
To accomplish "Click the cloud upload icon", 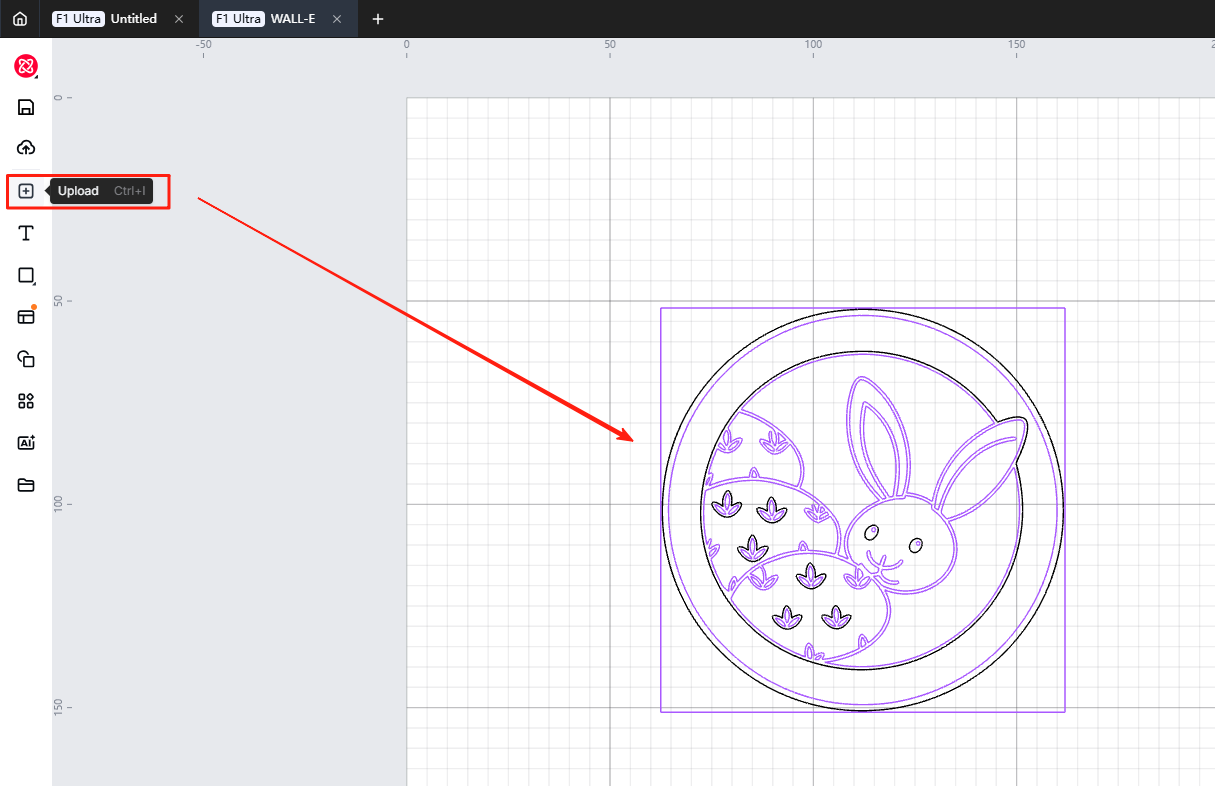I will point(26,148).
